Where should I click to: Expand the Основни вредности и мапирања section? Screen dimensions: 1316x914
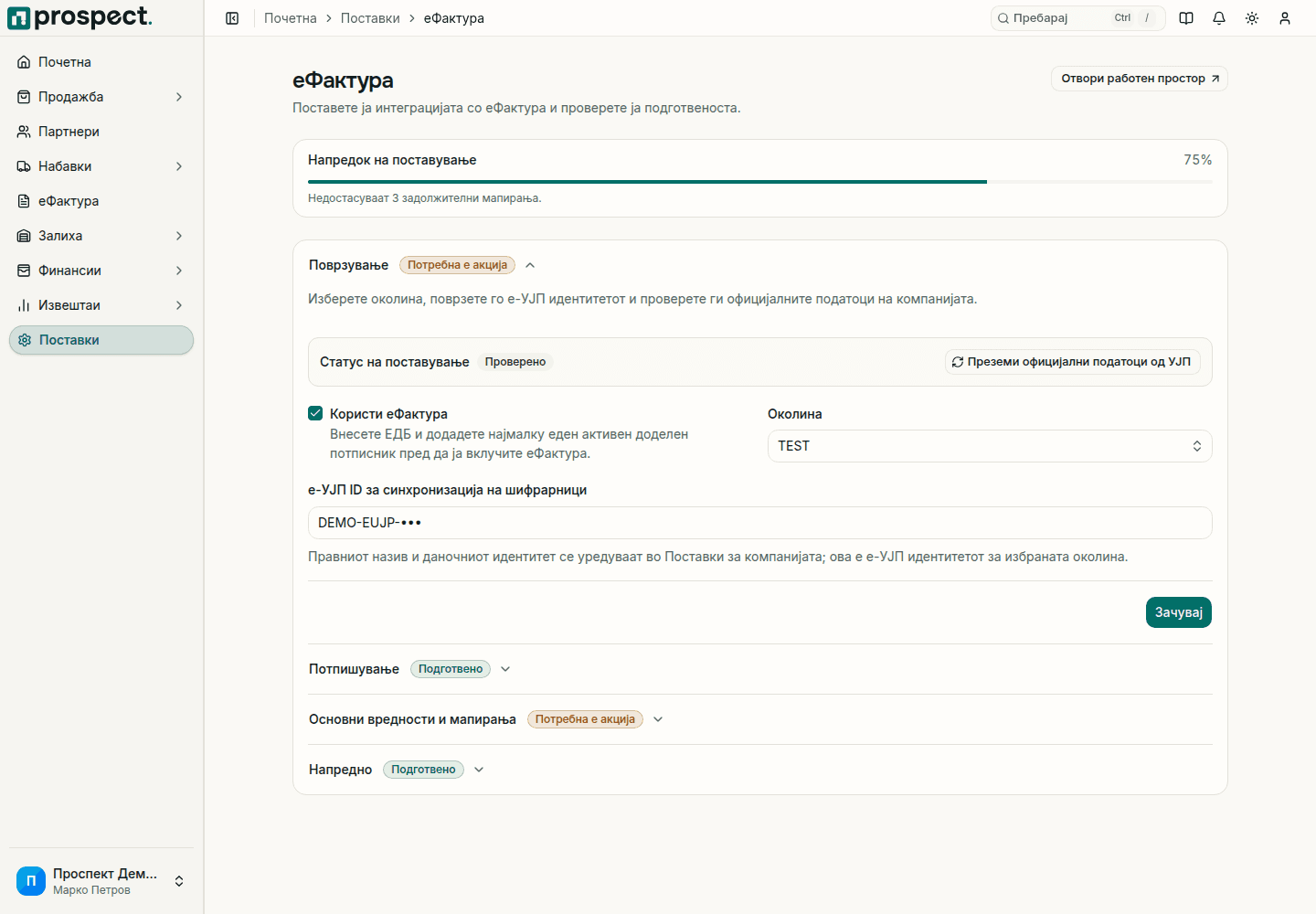tap(658, 719)
